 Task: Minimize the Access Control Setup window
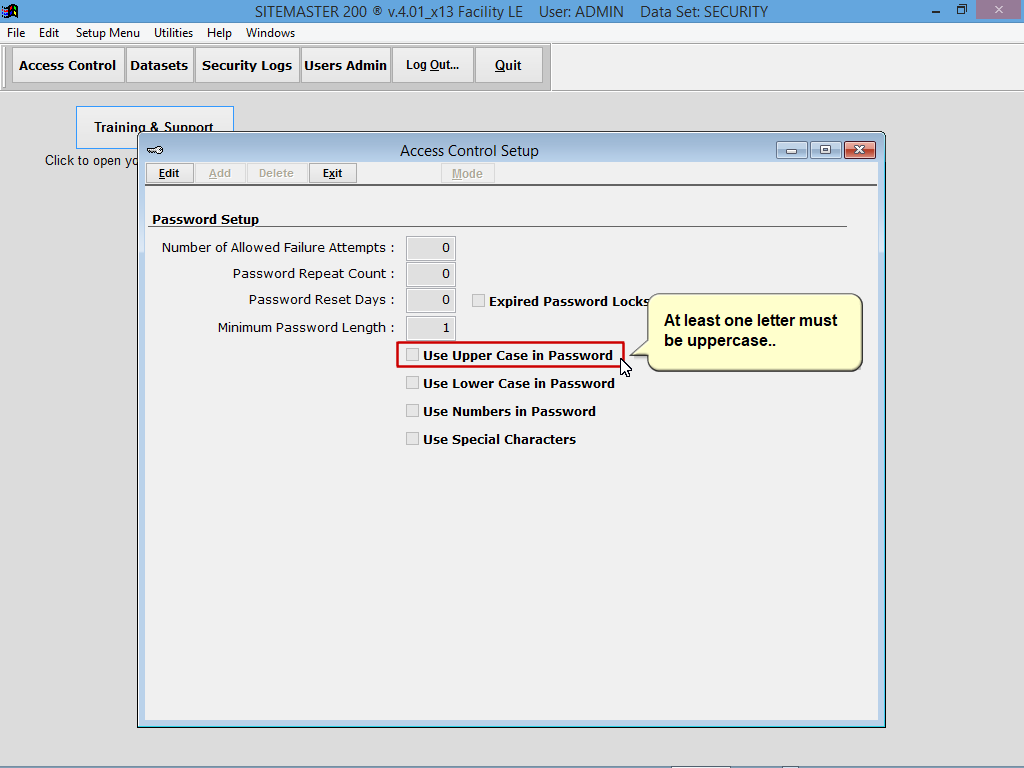pyautogui.click(x=792, y=150)
